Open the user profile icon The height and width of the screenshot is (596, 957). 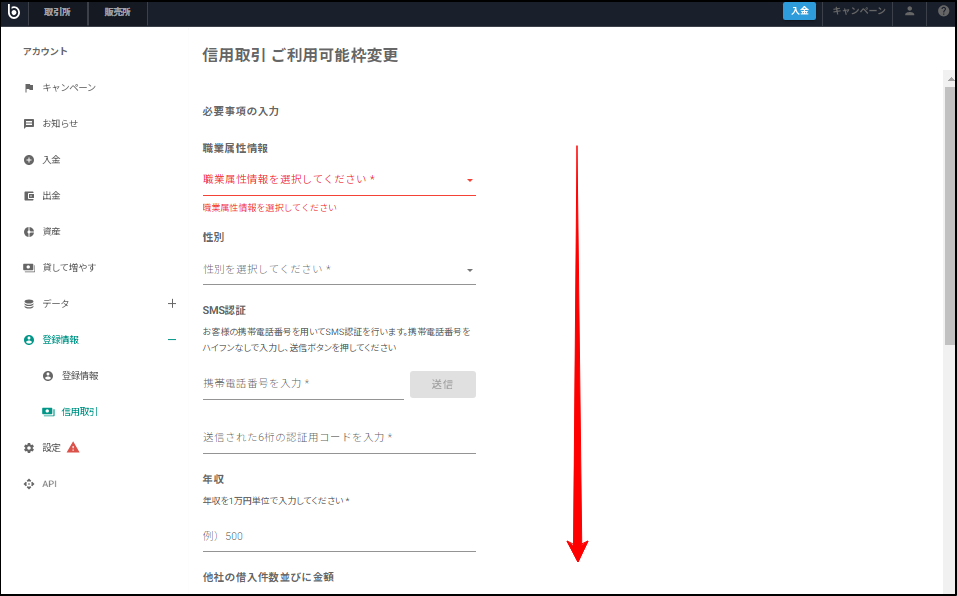tap(909, 11)
